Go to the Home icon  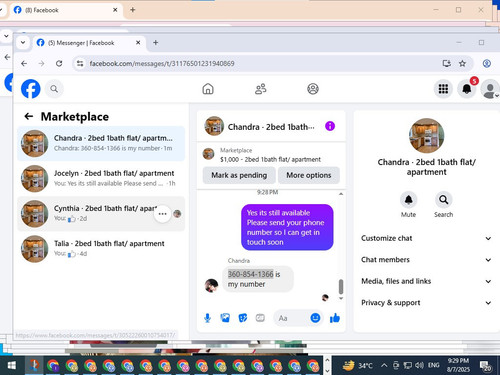point(208,89)
